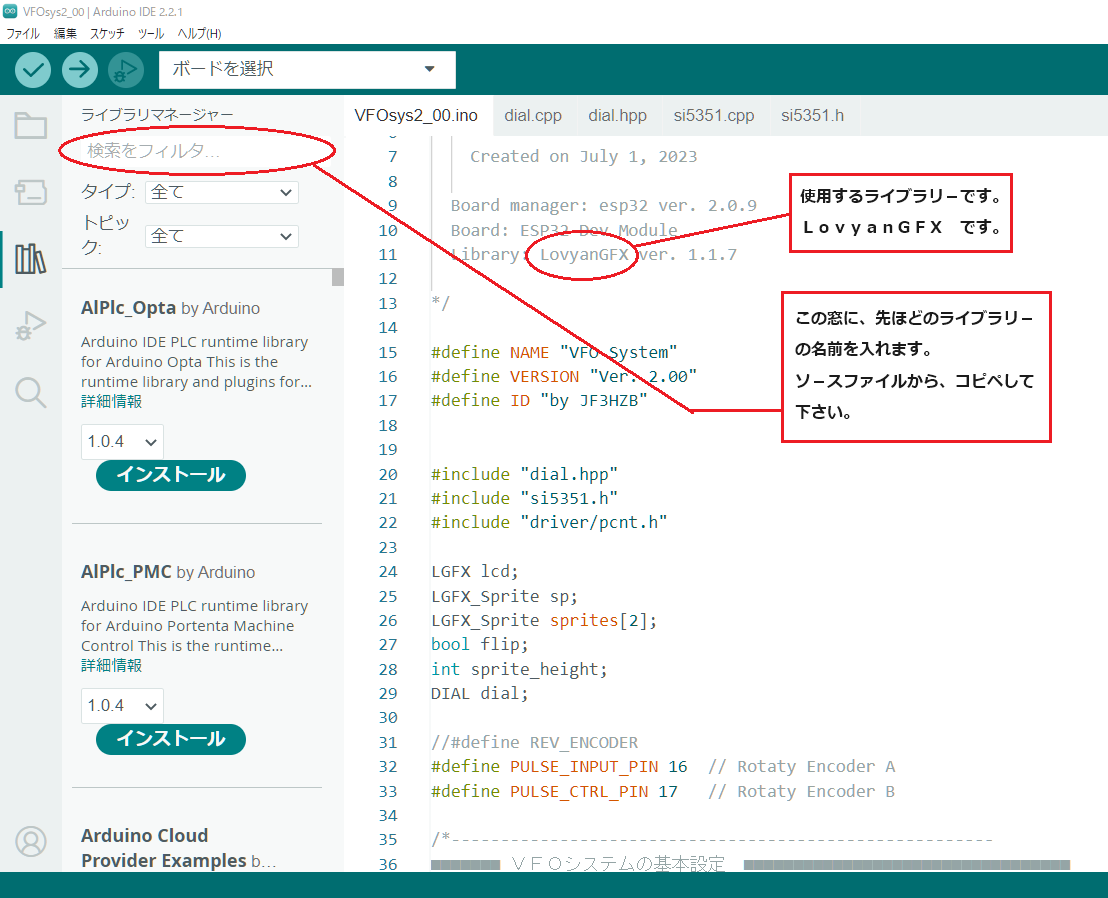Click the library search filter field
Viewport: 1108px width, 898px height.
(196, 150)
